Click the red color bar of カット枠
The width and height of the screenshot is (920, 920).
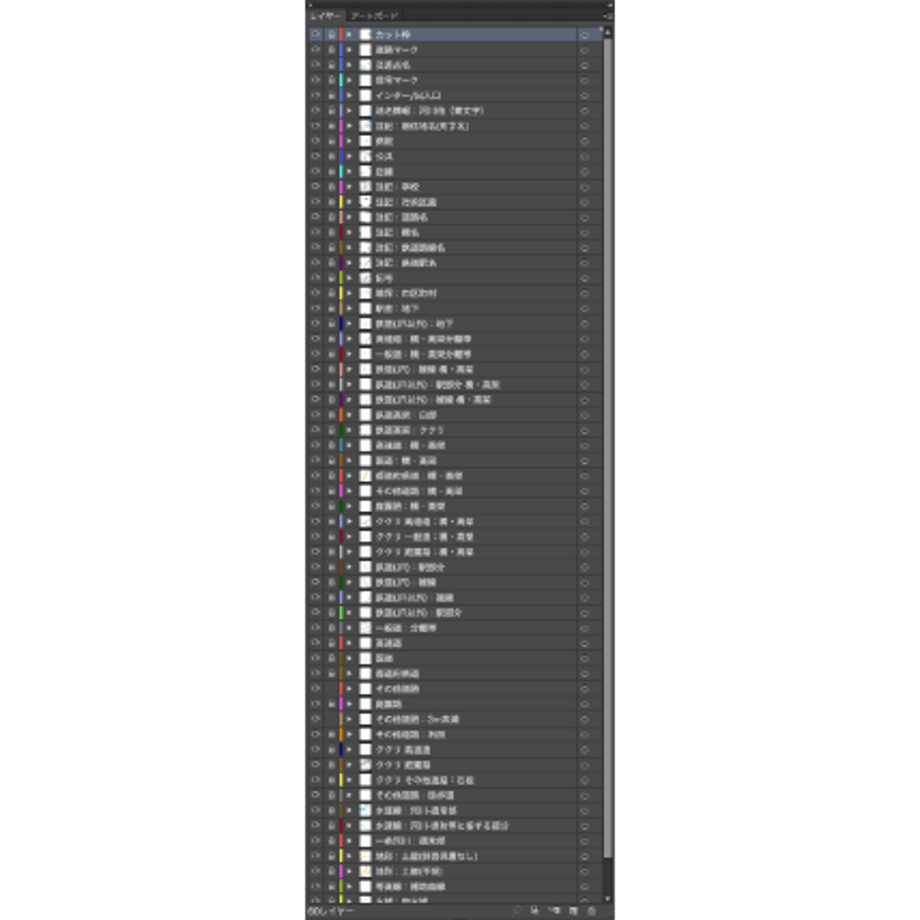341,35
